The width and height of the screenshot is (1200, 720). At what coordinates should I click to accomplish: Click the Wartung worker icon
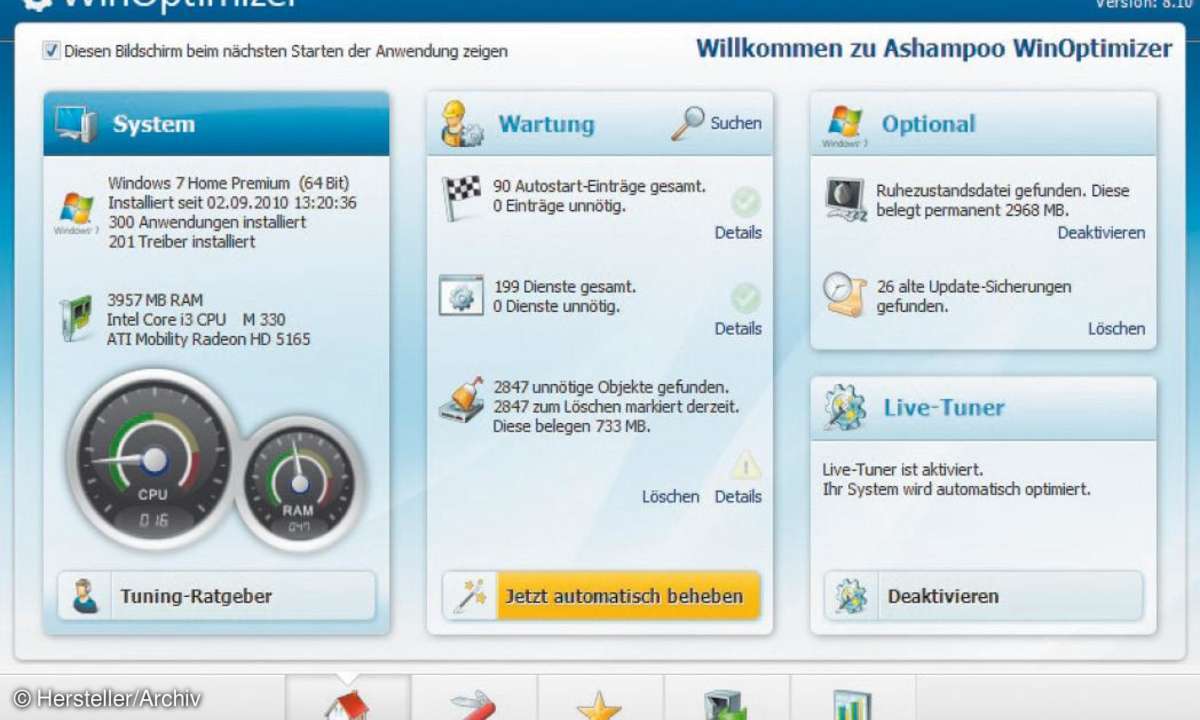coord(463,123)
